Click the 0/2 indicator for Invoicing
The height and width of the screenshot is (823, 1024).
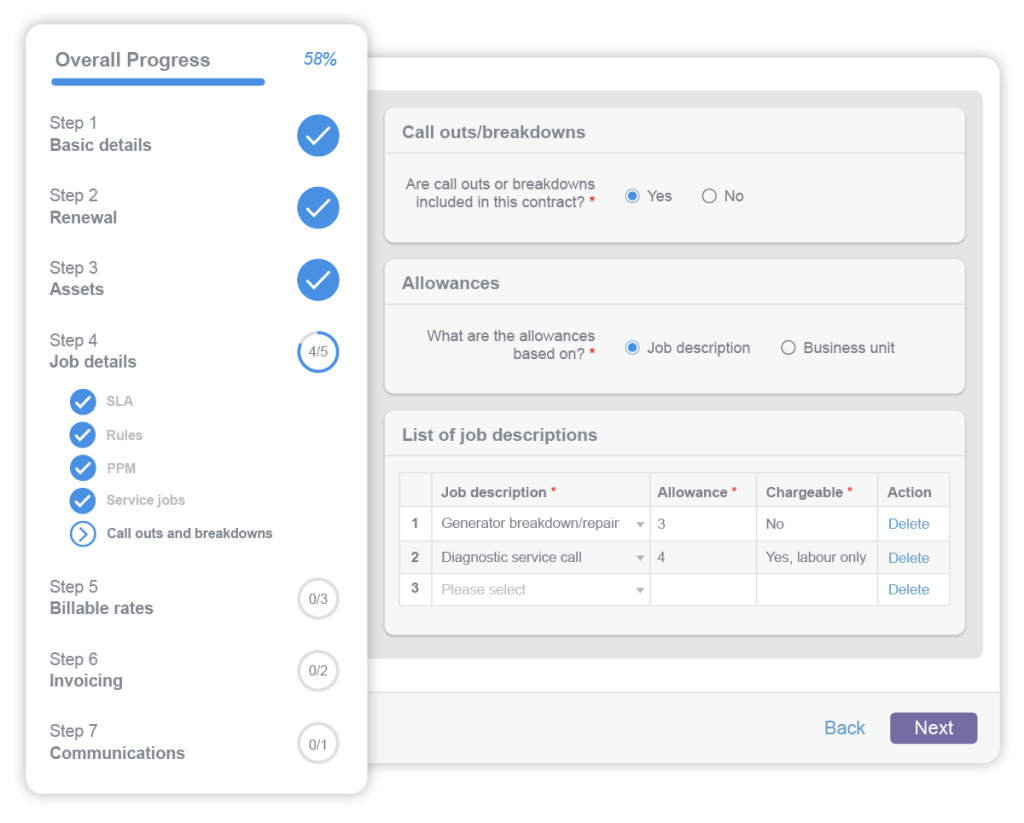coord(318,671)
